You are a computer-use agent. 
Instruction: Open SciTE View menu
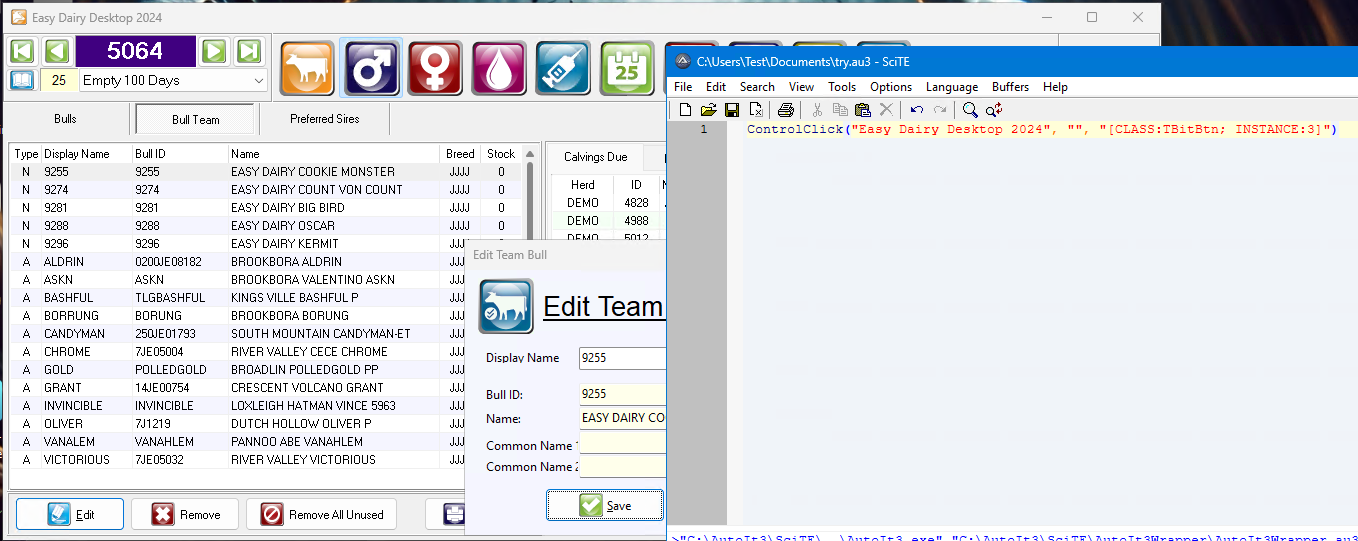pyautogui.click(x=801, y=87)
